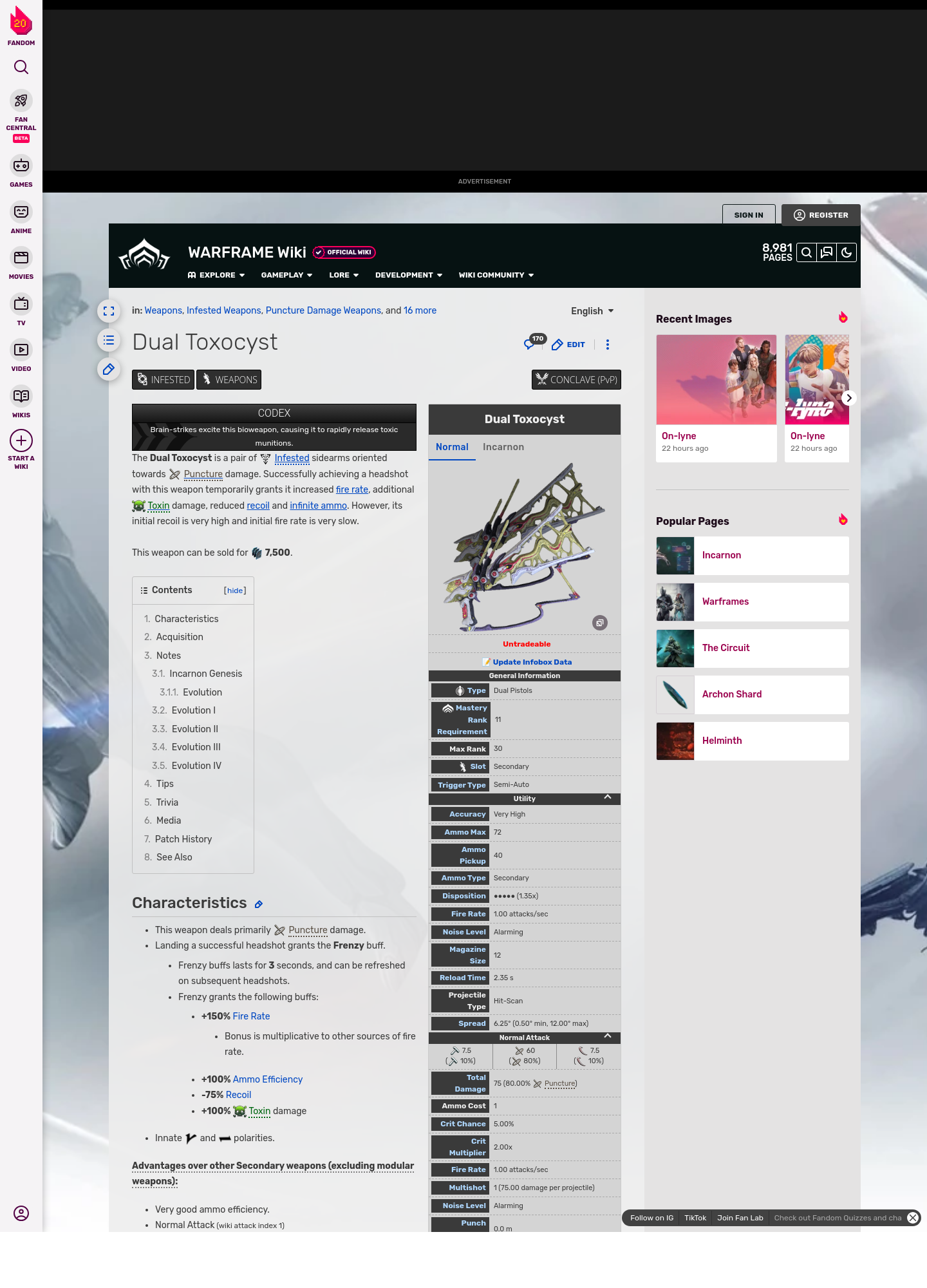Open The Circuit popular page

[753, 649]
